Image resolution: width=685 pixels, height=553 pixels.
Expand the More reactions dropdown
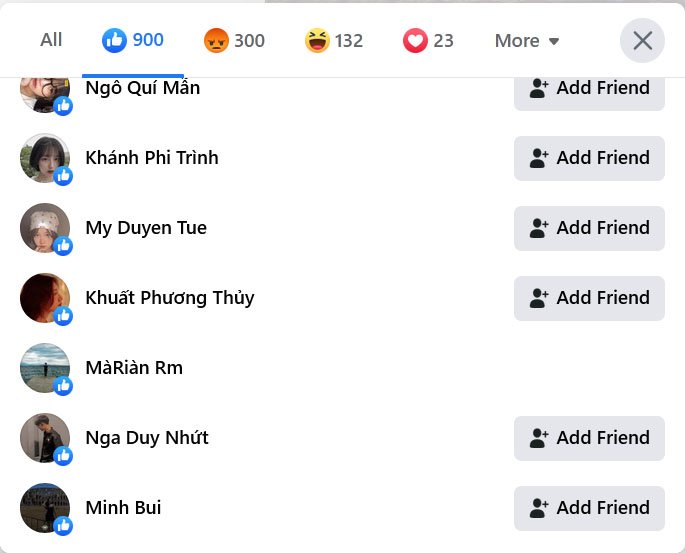point(527,41)
